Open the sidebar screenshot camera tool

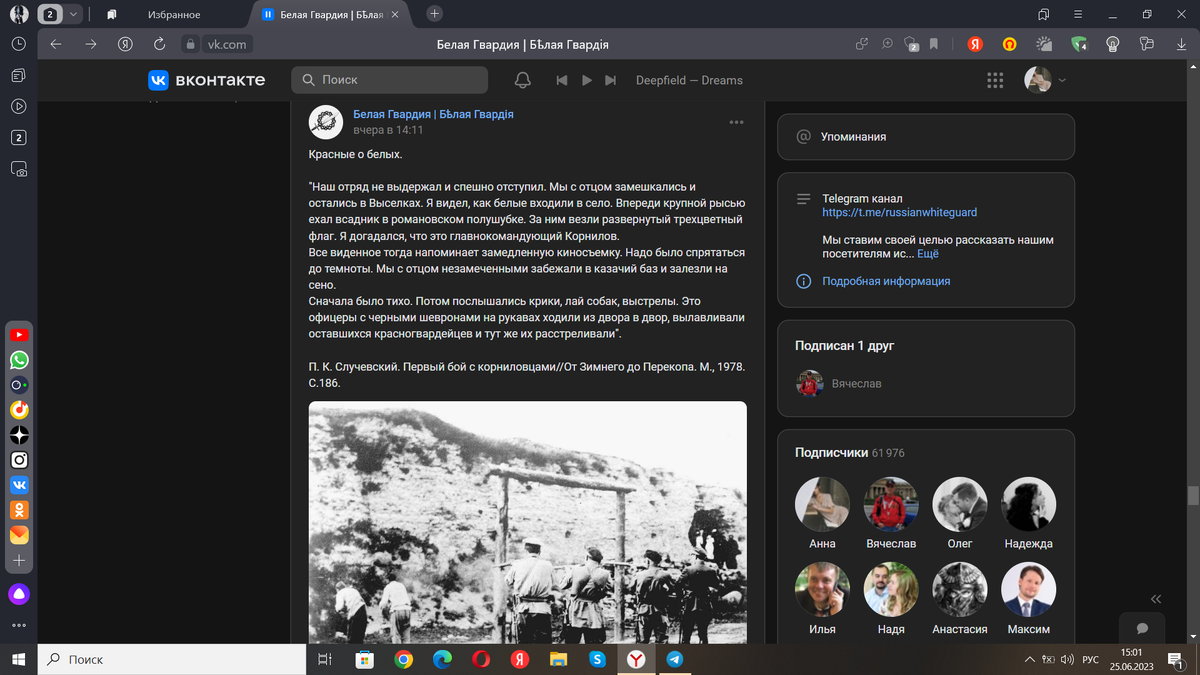point(18,169)
